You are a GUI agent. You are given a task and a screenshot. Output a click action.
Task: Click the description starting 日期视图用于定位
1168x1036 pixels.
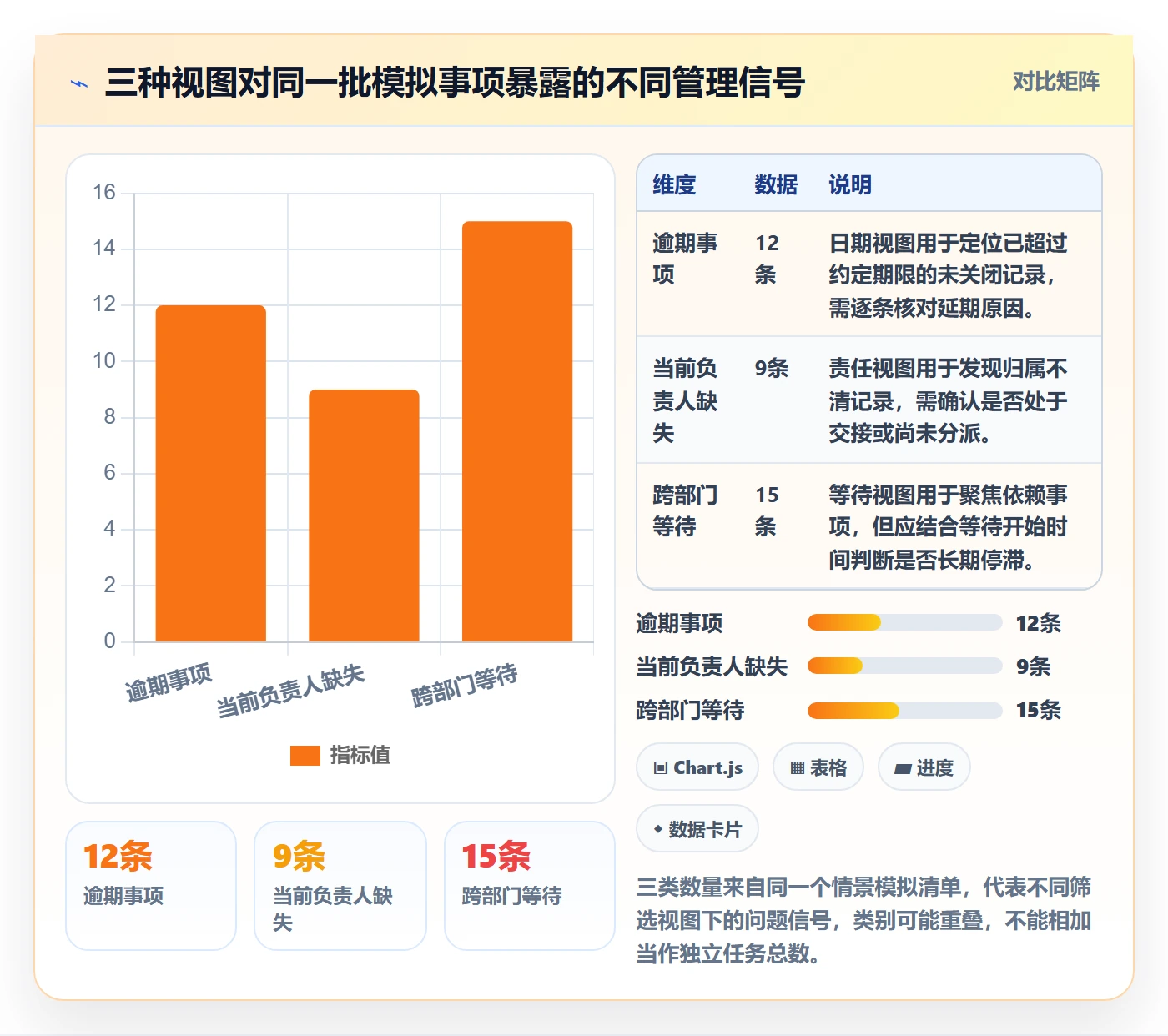[x=948, y=275]
